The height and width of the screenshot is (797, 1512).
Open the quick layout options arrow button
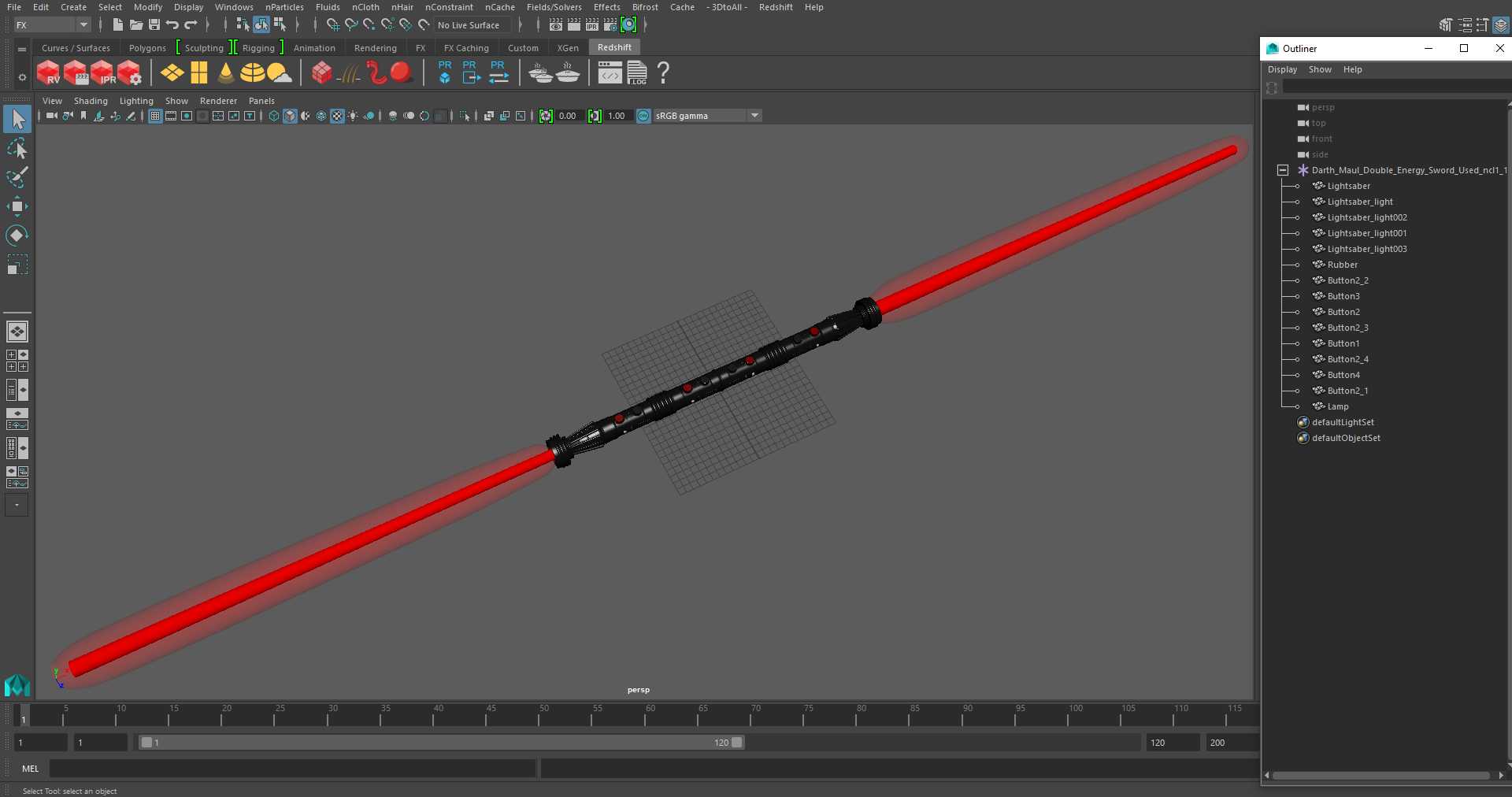pos(17,505)
